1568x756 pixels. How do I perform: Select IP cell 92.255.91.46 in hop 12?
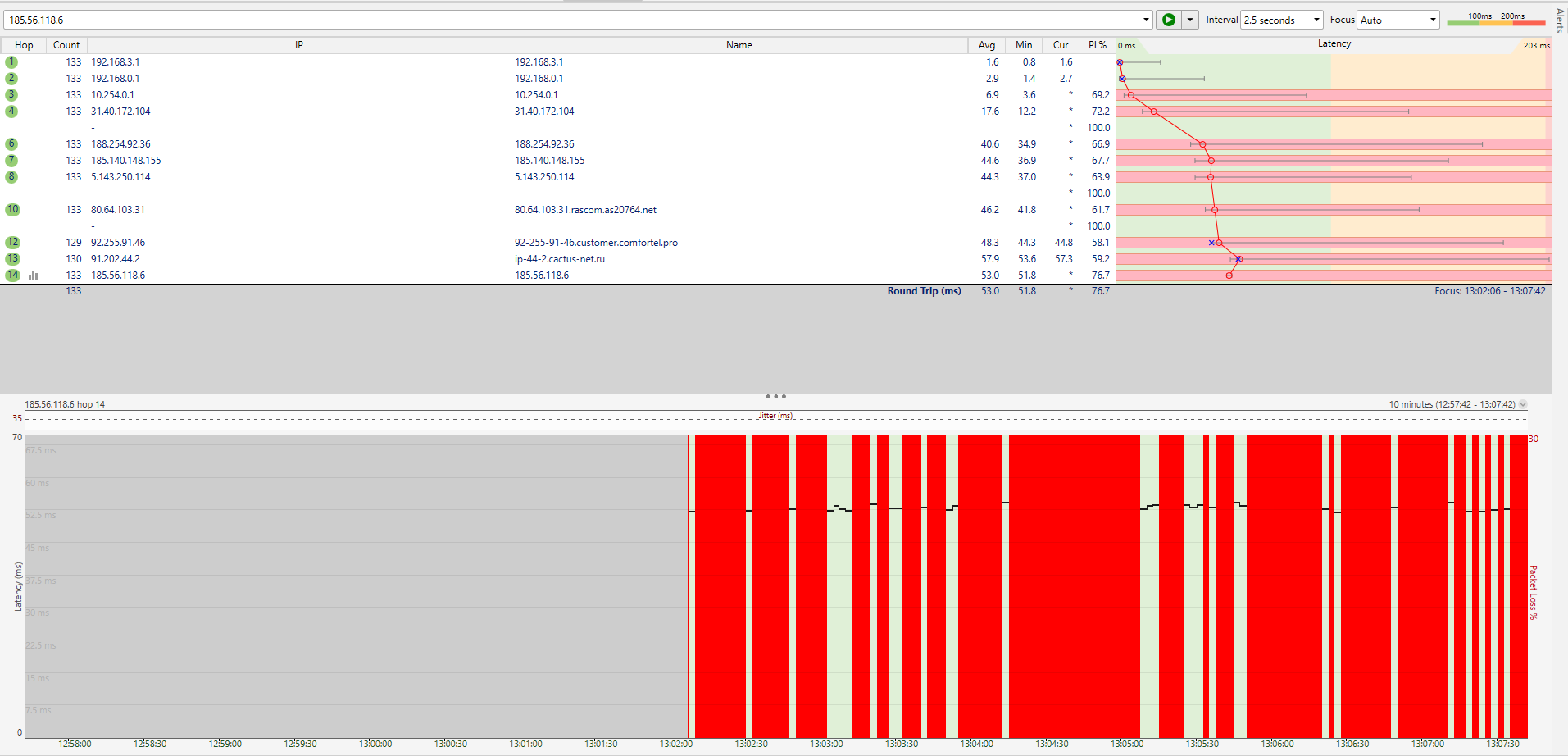click(118, 243)
